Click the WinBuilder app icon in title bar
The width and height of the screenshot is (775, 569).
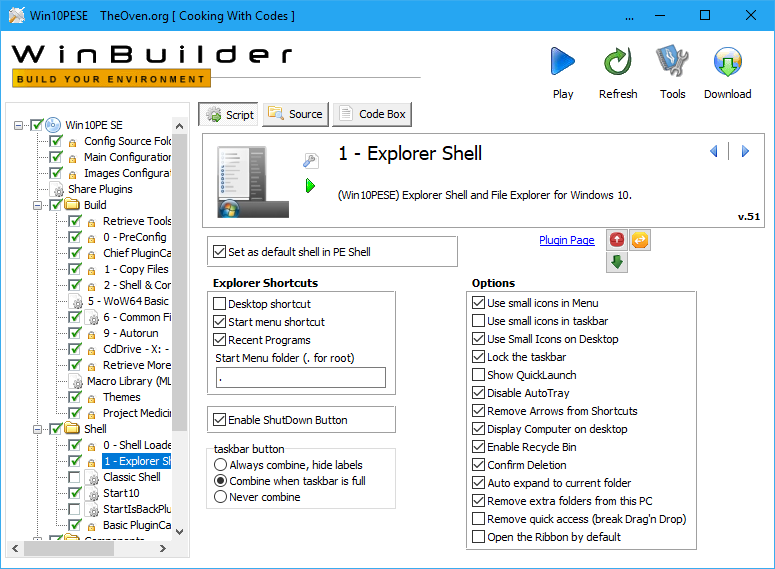coord(17,15)
